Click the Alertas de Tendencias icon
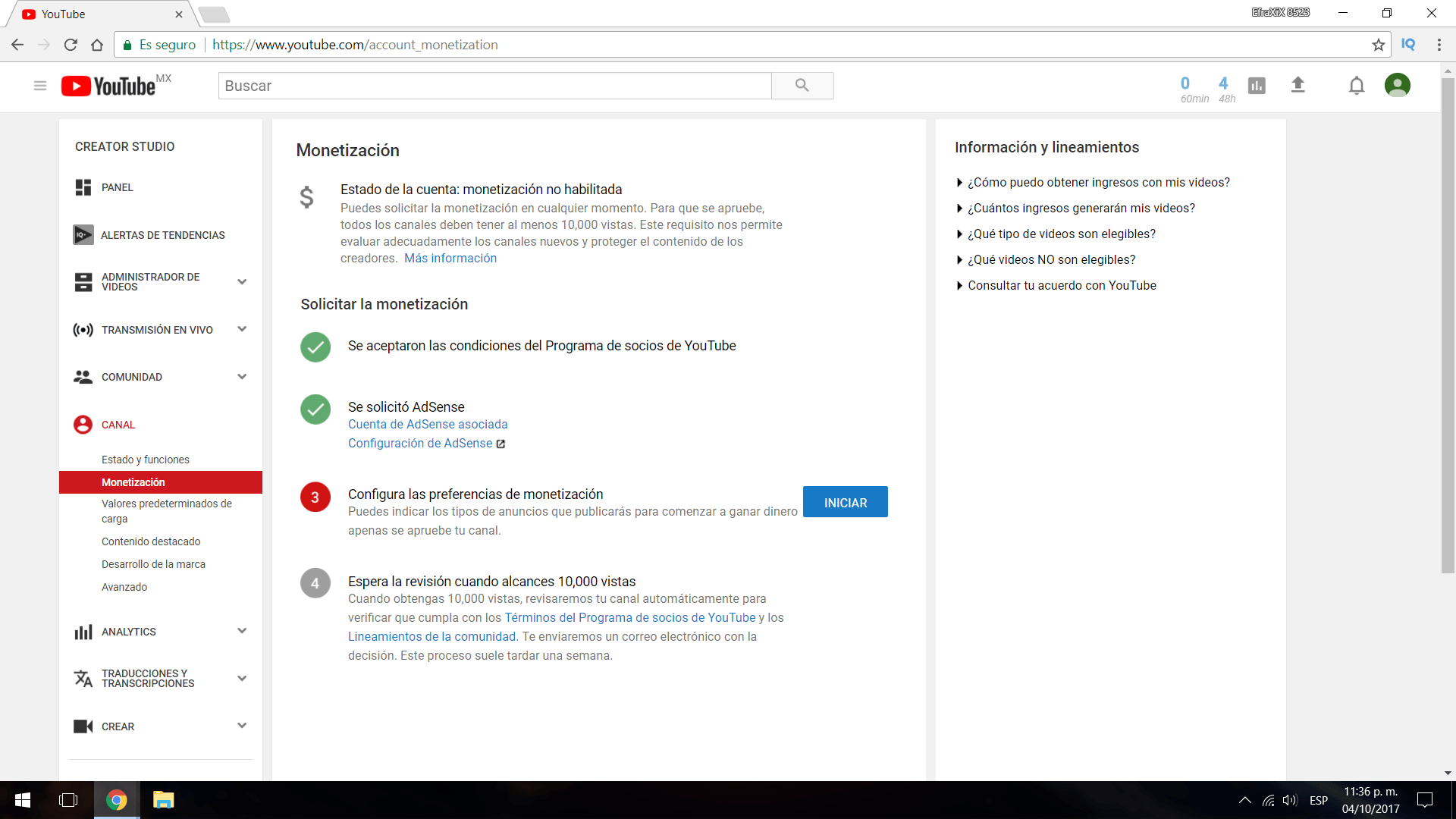This screenshot has width=1456, height=819. tap(83, 235)
